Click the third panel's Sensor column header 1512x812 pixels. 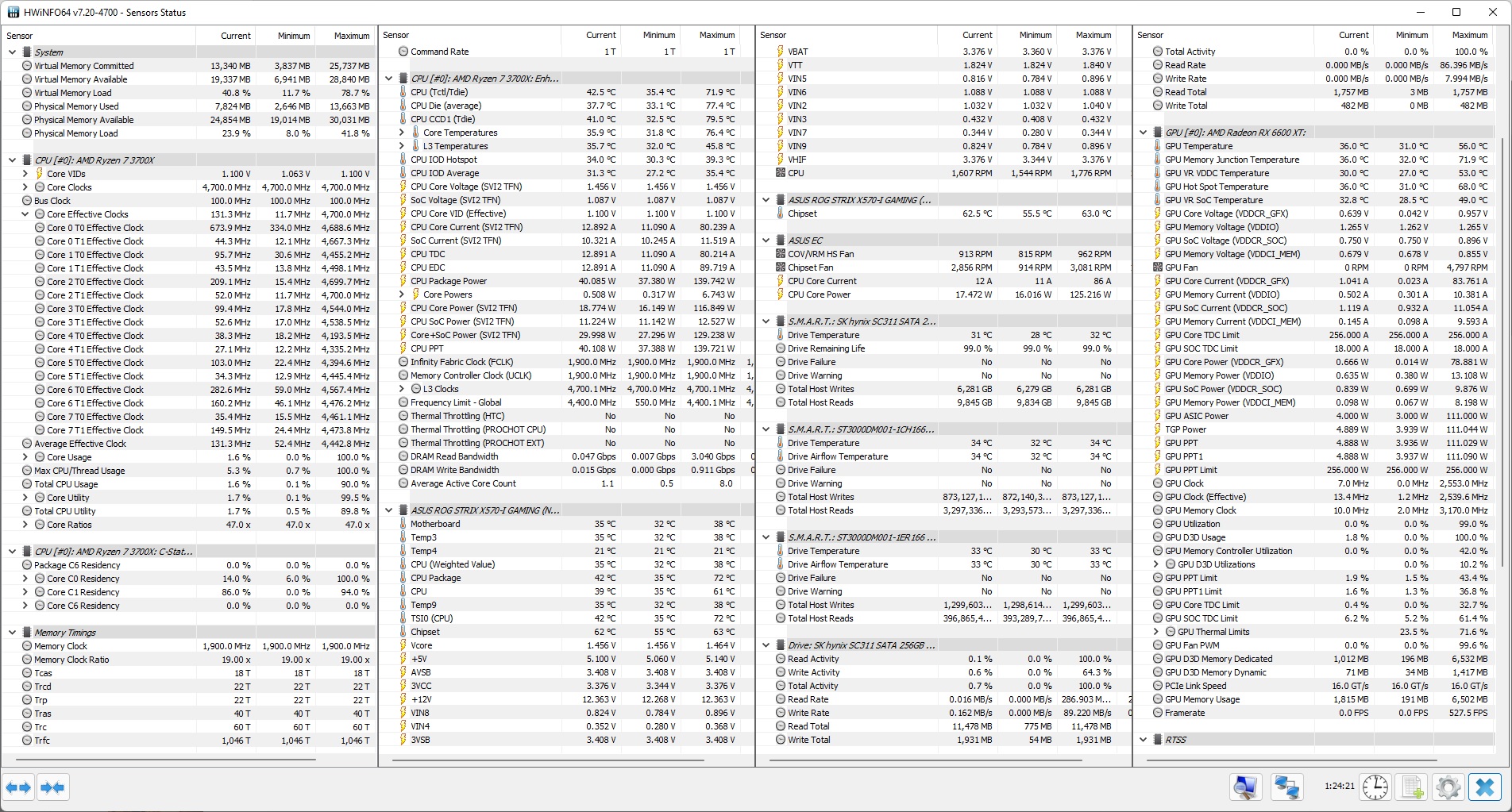point(847,36)
